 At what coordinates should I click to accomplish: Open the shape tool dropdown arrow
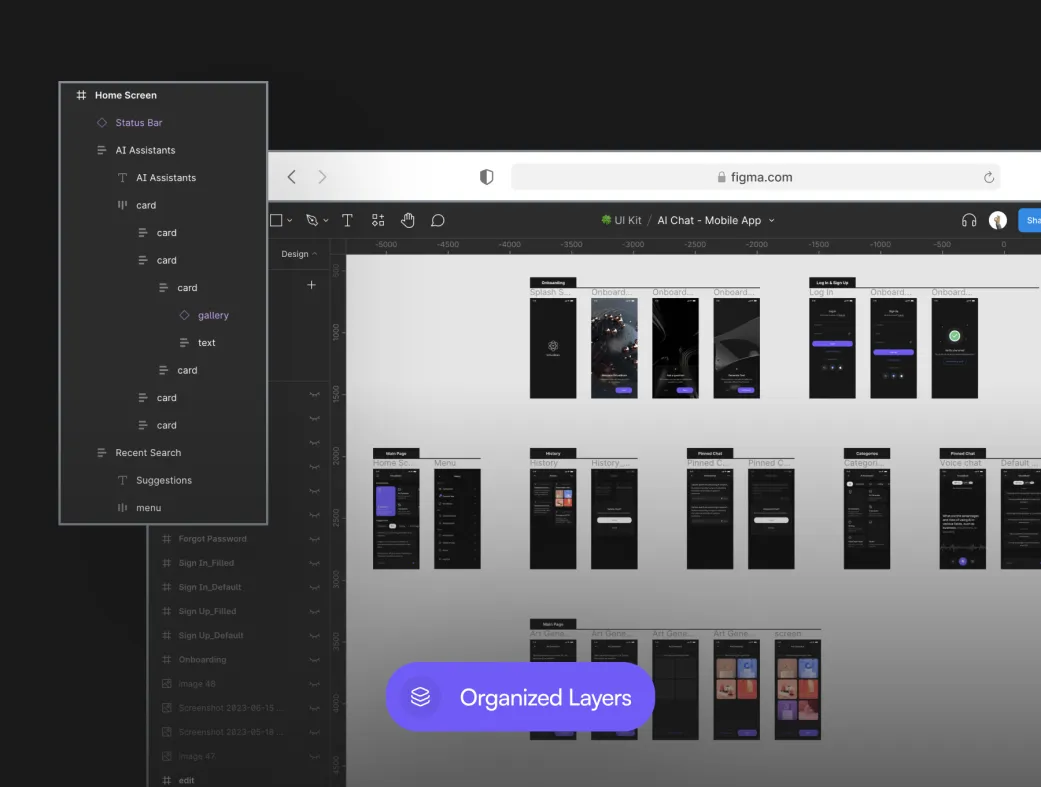point(290,220)
